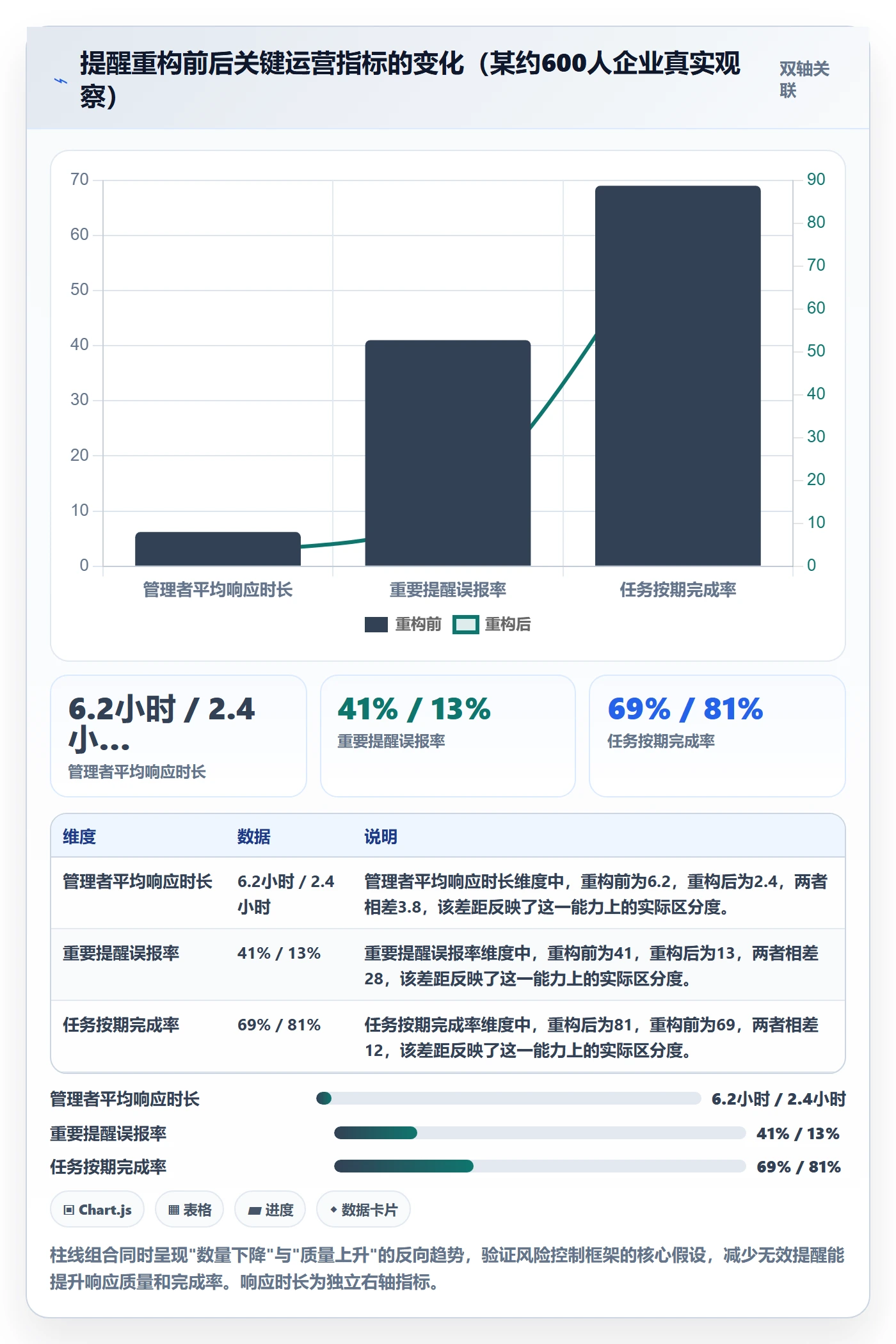Click the 41% / 13% table cell
This screenshot has height=1344, width=896.
[x=279, y=954]
